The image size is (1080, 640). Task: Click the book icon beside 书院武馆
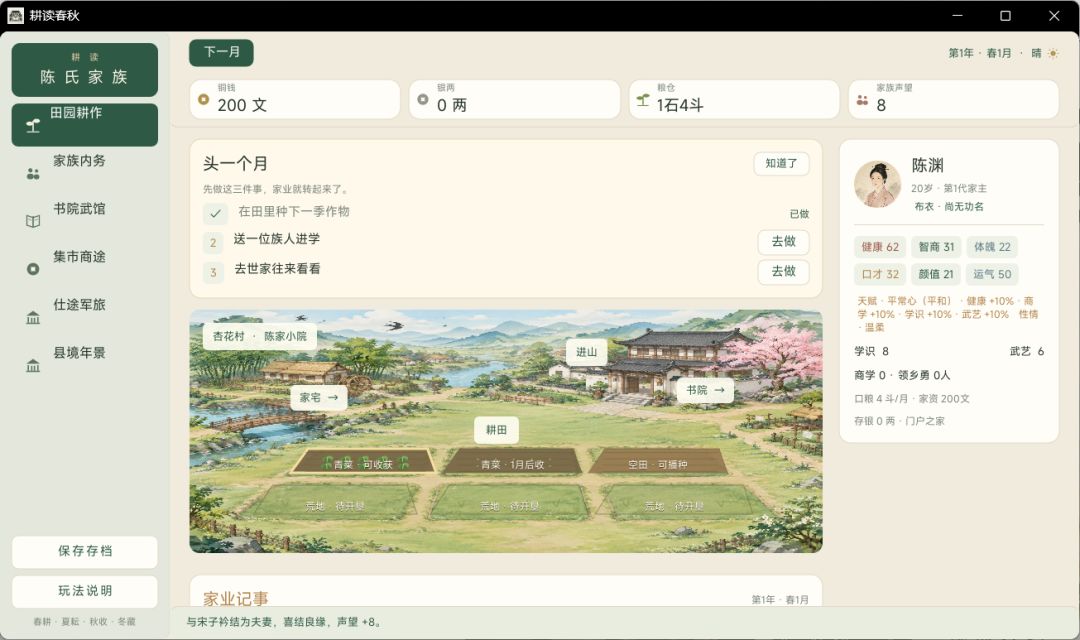32,221
